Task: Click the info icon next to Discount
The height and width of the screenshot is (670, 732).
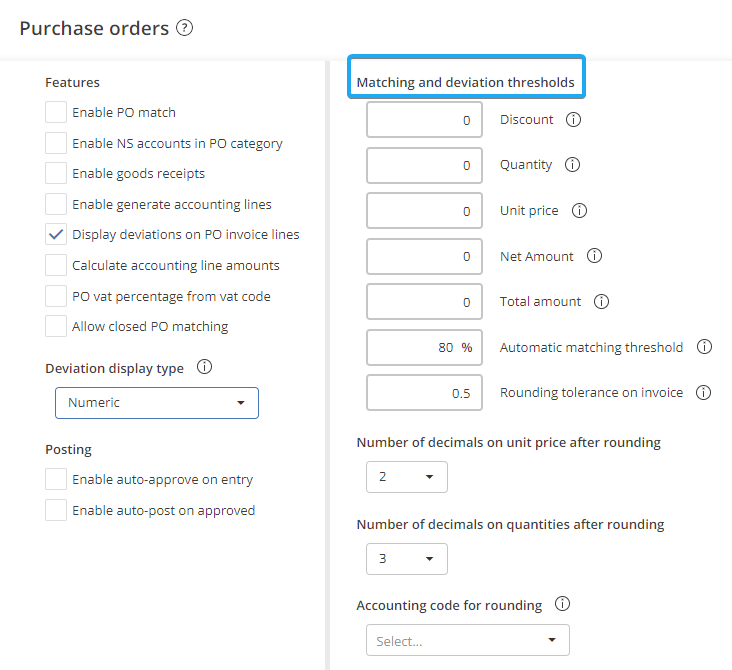Action: pyautogui.click(x=573, y=120)
